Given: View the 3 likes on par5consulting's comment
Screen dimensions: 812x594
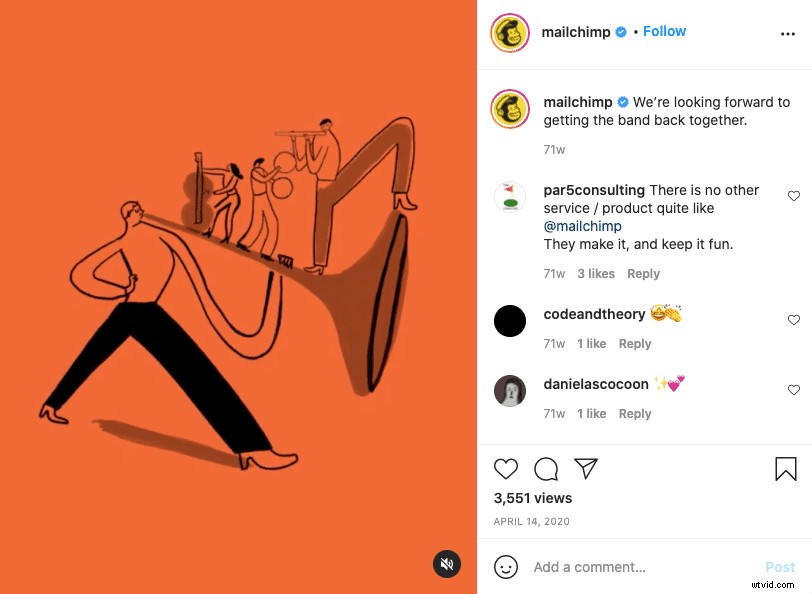Looking at the screenshot, I should coord(595,273).
